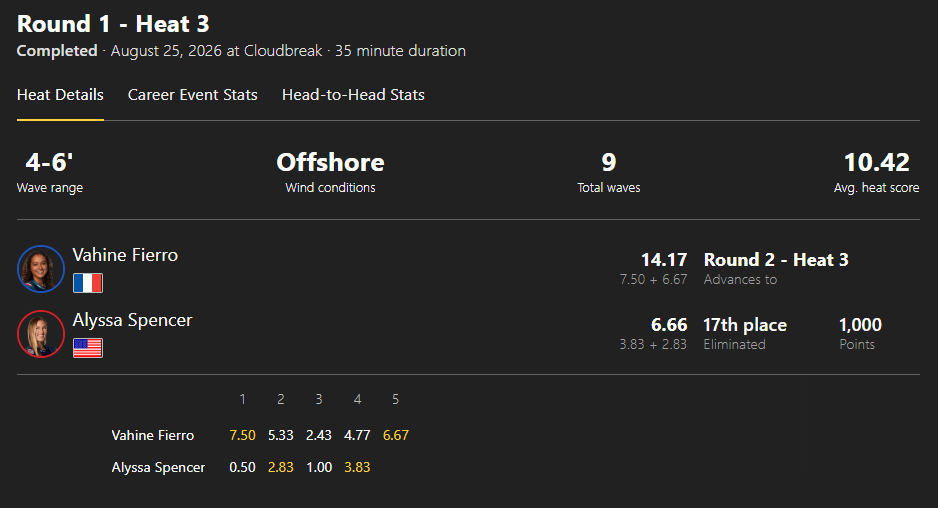Select Vahine Fierro's 7.50 wave score
This screenshot has height=508, width=938.
point(242,435)
